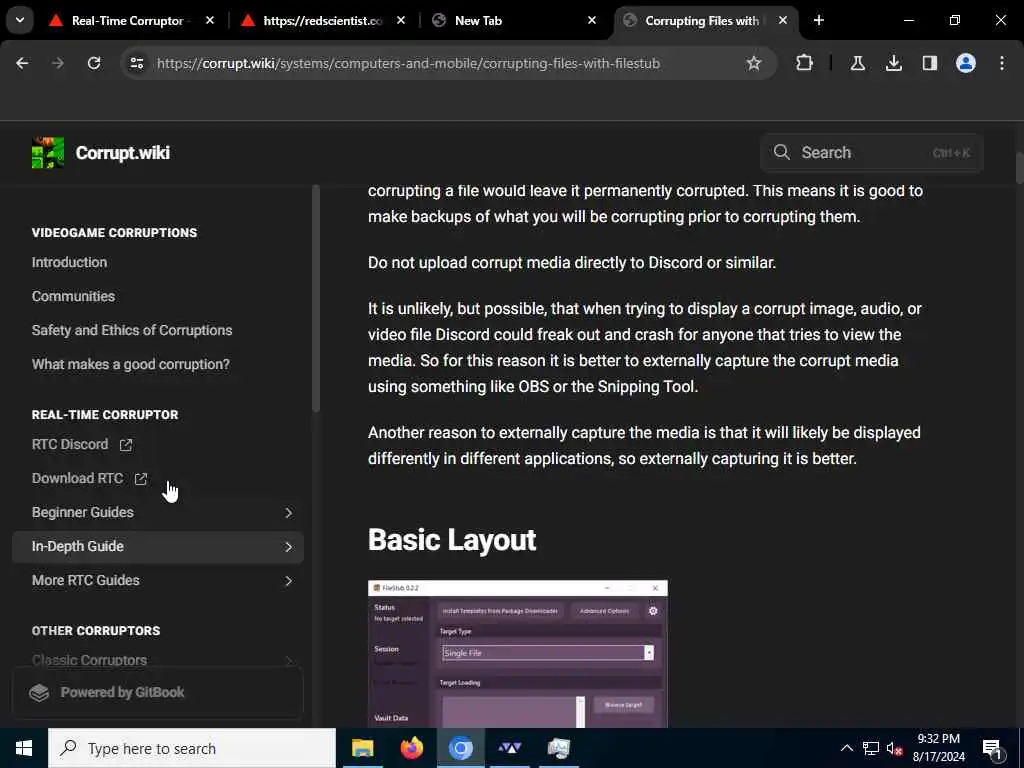The height and width of the screenshot is (768, 1024).
Task: Select the Corrupting Files with tab
Action: [x=702, y=21]
